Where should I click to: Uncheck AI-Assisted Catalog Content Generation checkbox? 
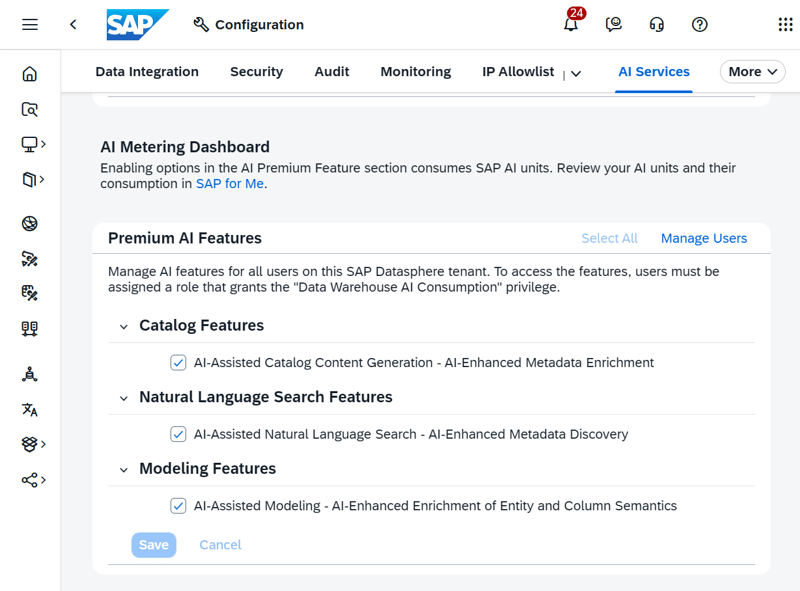[178, 363]
